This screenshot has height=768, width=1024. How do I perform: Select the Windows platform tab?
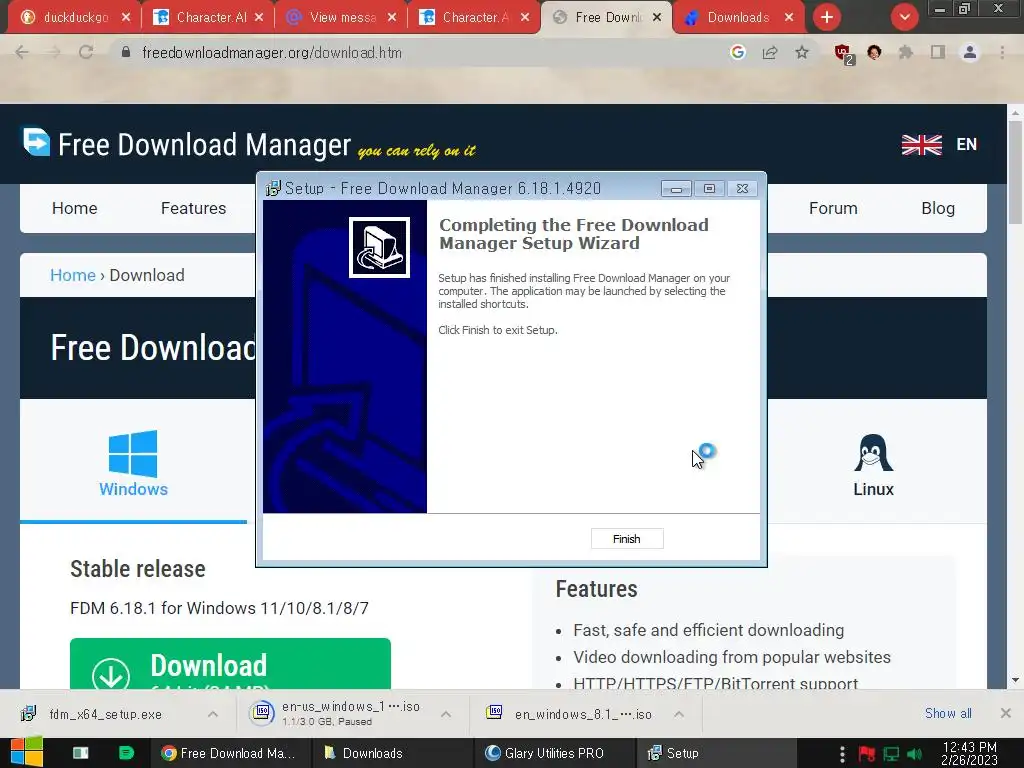(x=133, y=464)
